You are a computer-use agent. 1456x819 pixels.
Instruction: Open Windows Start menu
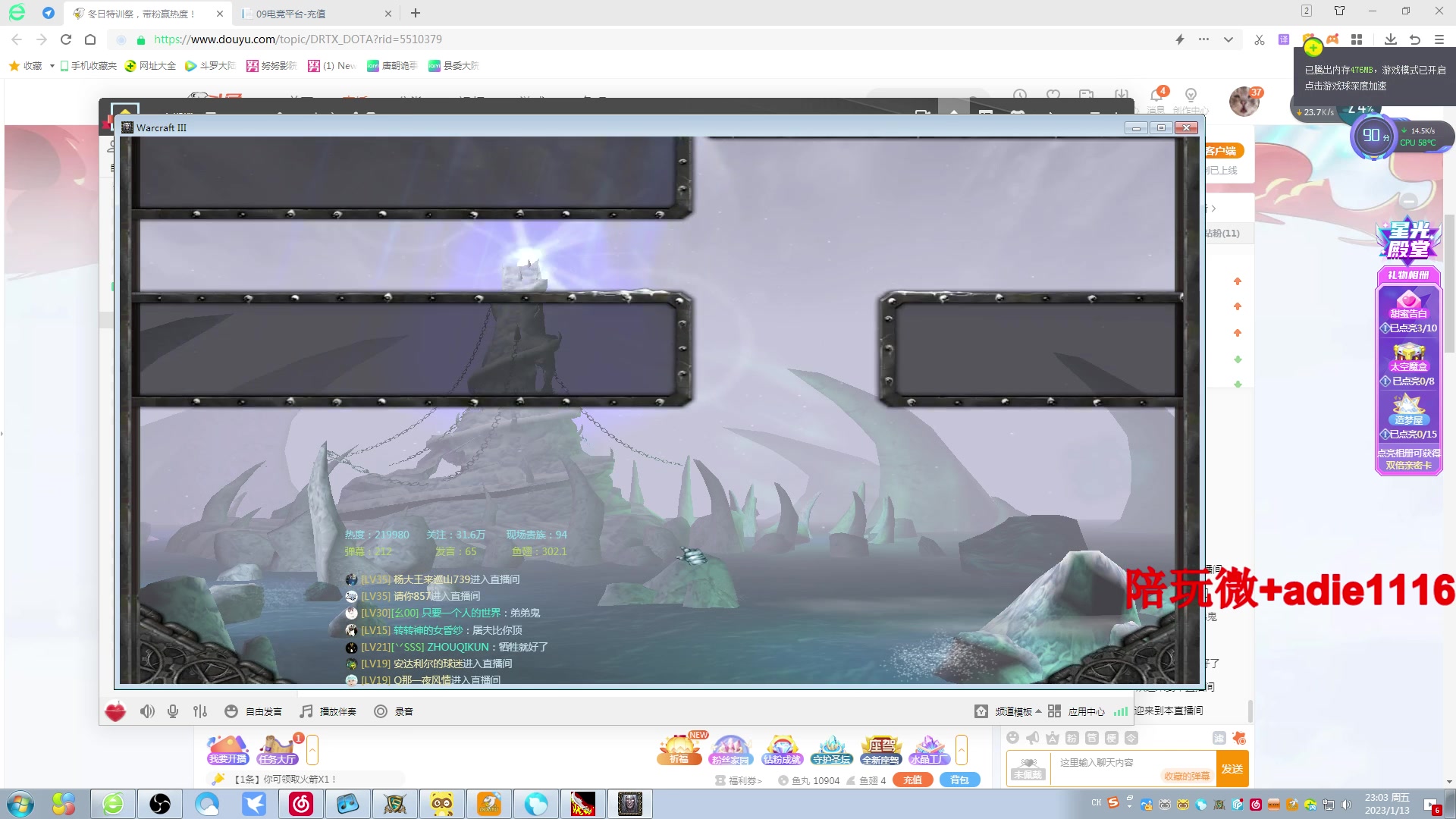[x=20, y=804]
